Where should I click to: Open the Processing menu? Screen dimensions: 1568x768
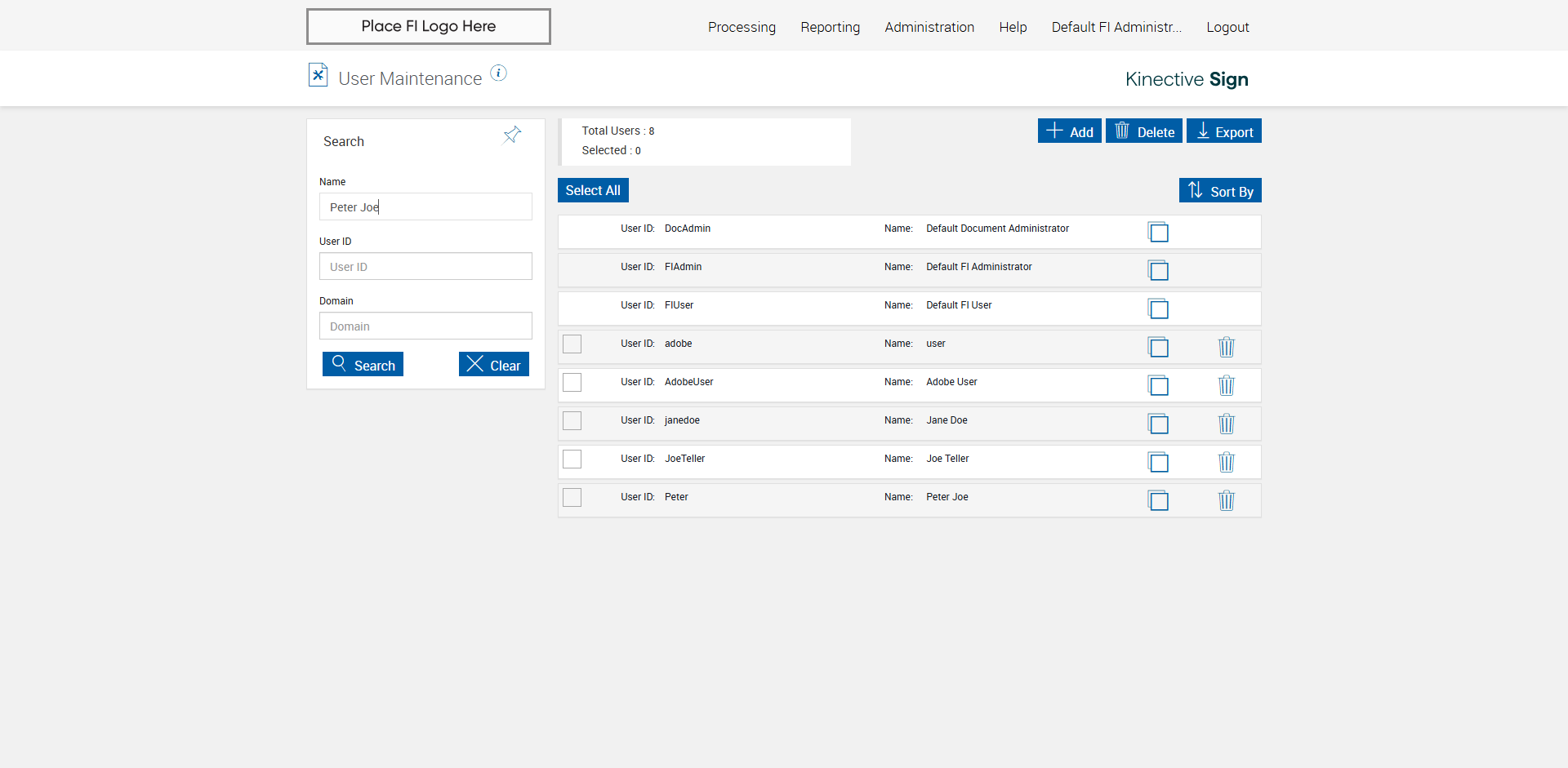tap(742, 27)
